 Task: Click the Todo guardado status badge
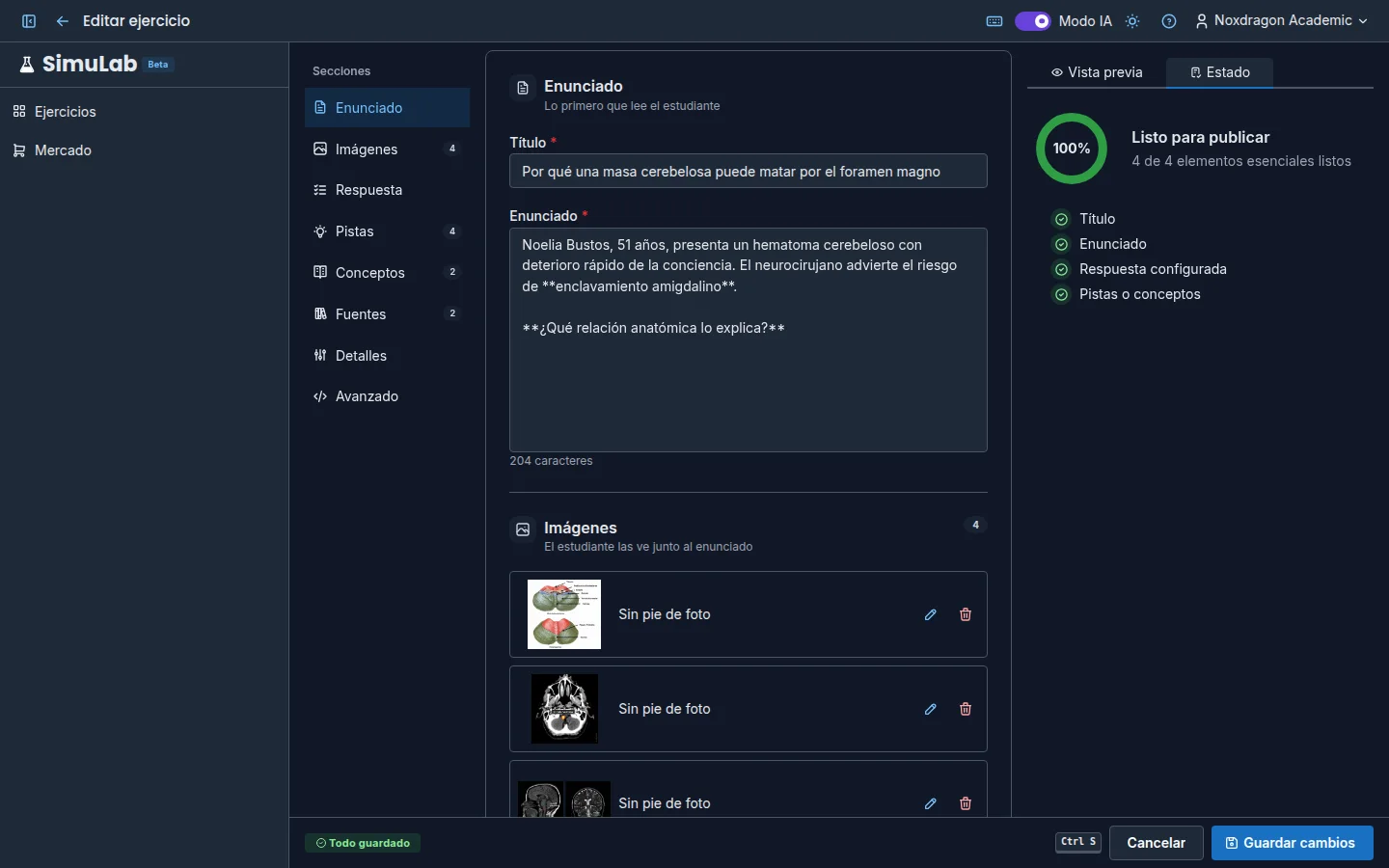pos(363,843)
